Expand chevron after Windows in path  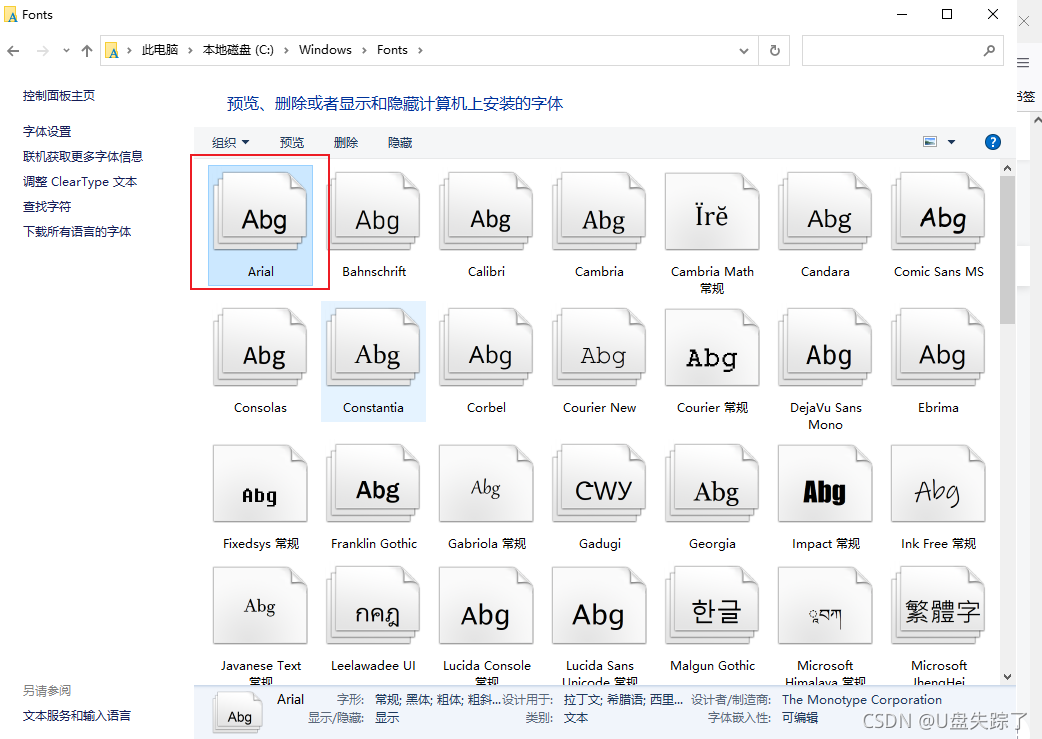point(364,51)
